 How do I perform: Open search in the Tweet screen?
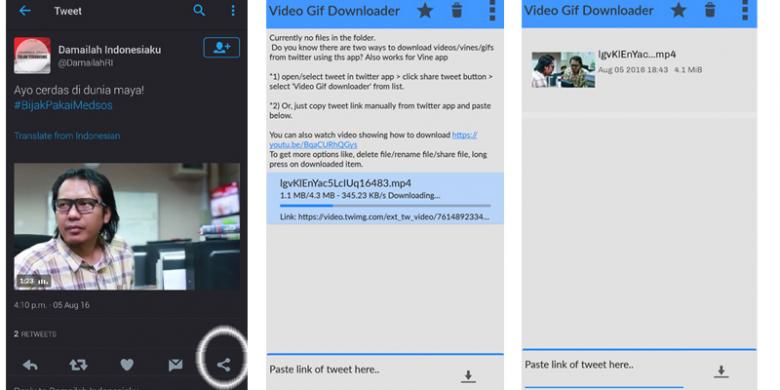(x=199, y=10)
